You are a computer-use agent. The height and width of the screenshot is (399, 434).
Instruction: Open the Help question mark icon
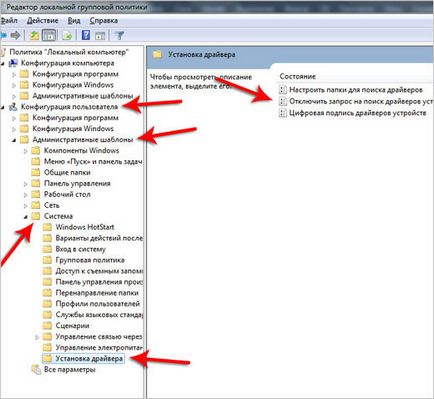pos(86,35)
